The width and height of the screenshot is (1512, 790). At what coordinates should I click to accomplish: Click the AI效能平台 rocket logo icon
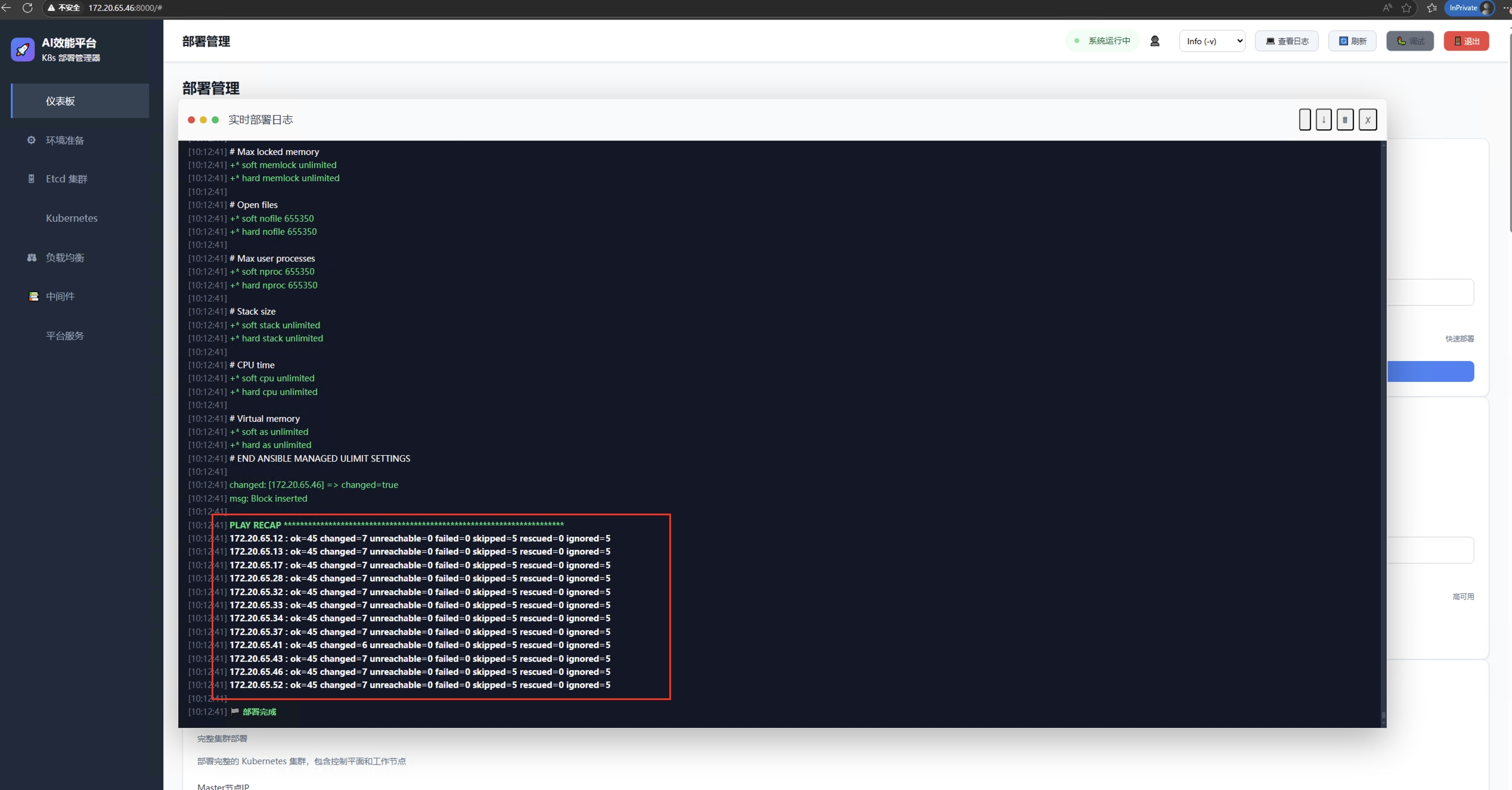[23, 49]
